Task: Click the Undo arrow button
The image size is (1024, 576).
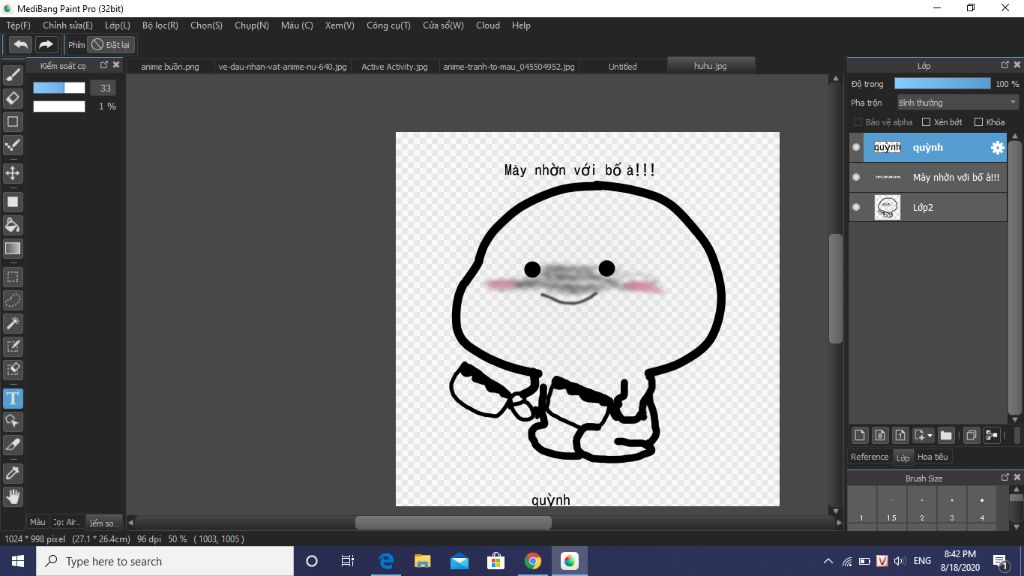Action: click(20, 44)
